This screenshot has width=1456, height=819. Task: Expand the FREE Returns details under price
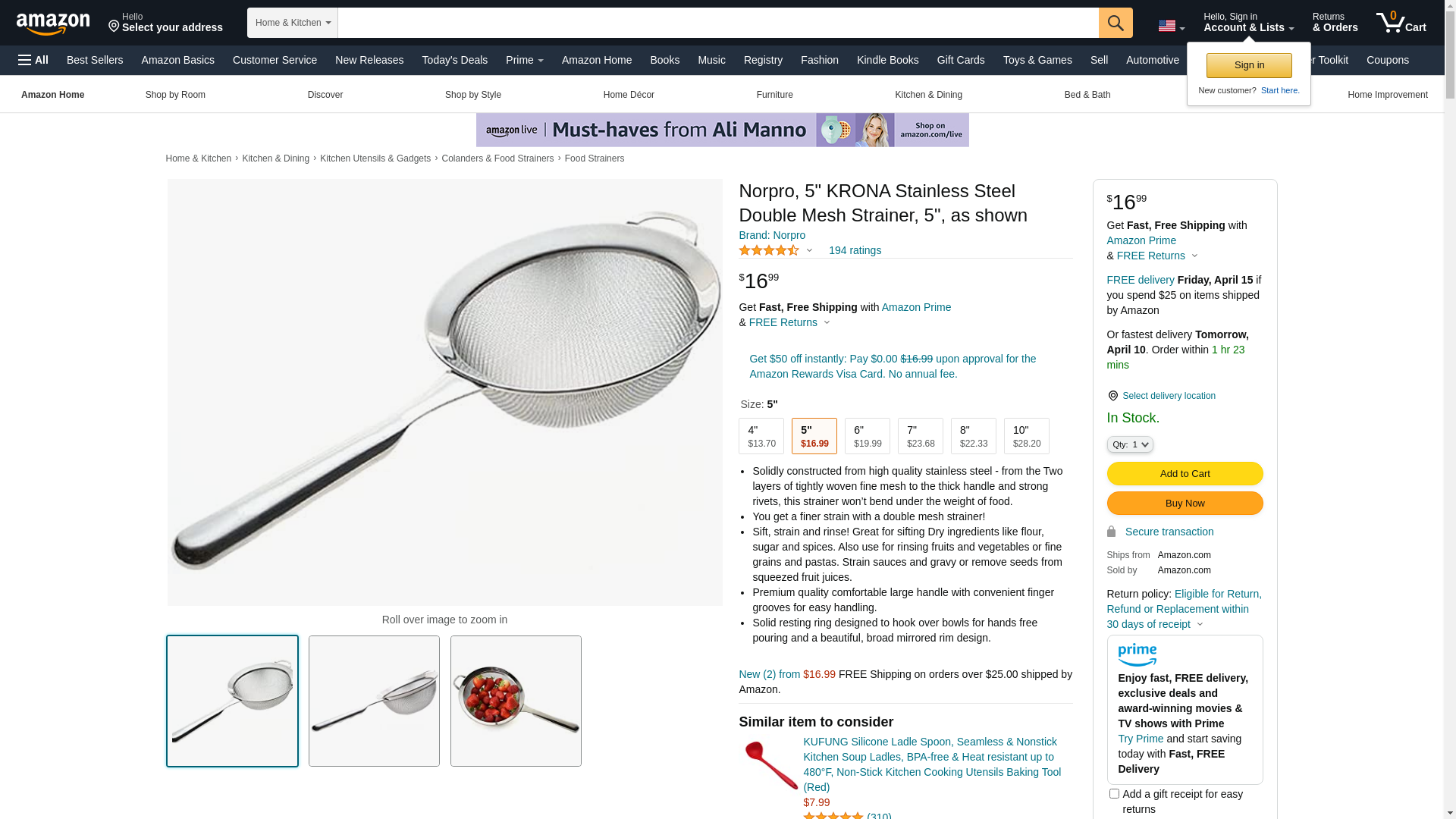tap(789, 322)
